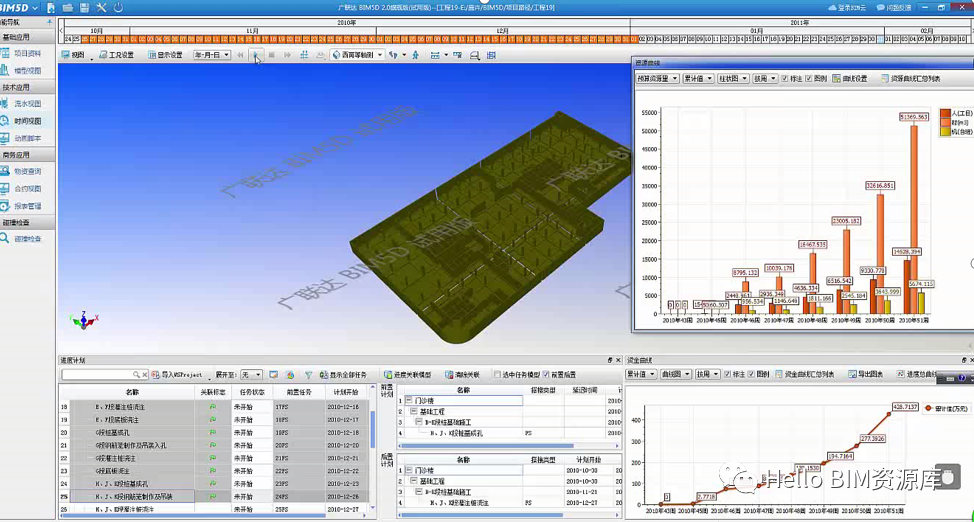Click 工况设置 in the view toolbar
Viewport: 974px width, 522px height.
[117, 55]
